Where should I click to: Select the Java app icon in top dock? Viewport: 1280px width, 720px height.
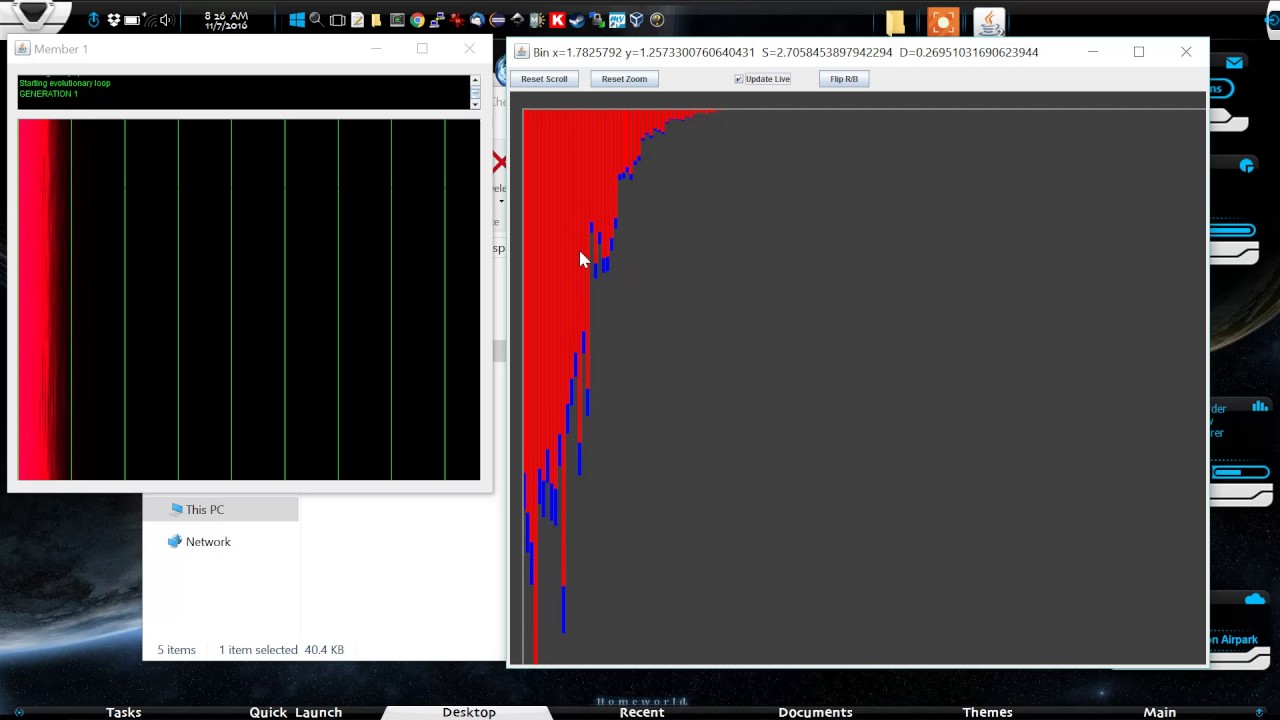point(988,22)
